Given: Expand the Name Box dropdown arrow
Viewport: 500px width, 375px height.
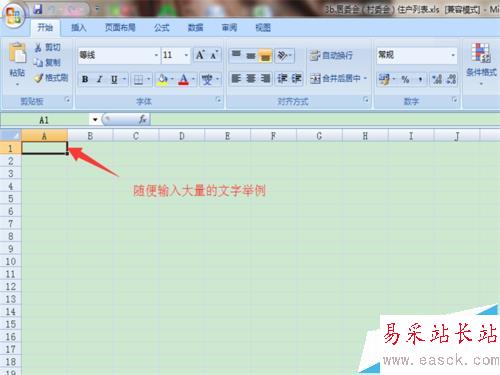Looking at the screenshot, I should (x=95, y=119).
